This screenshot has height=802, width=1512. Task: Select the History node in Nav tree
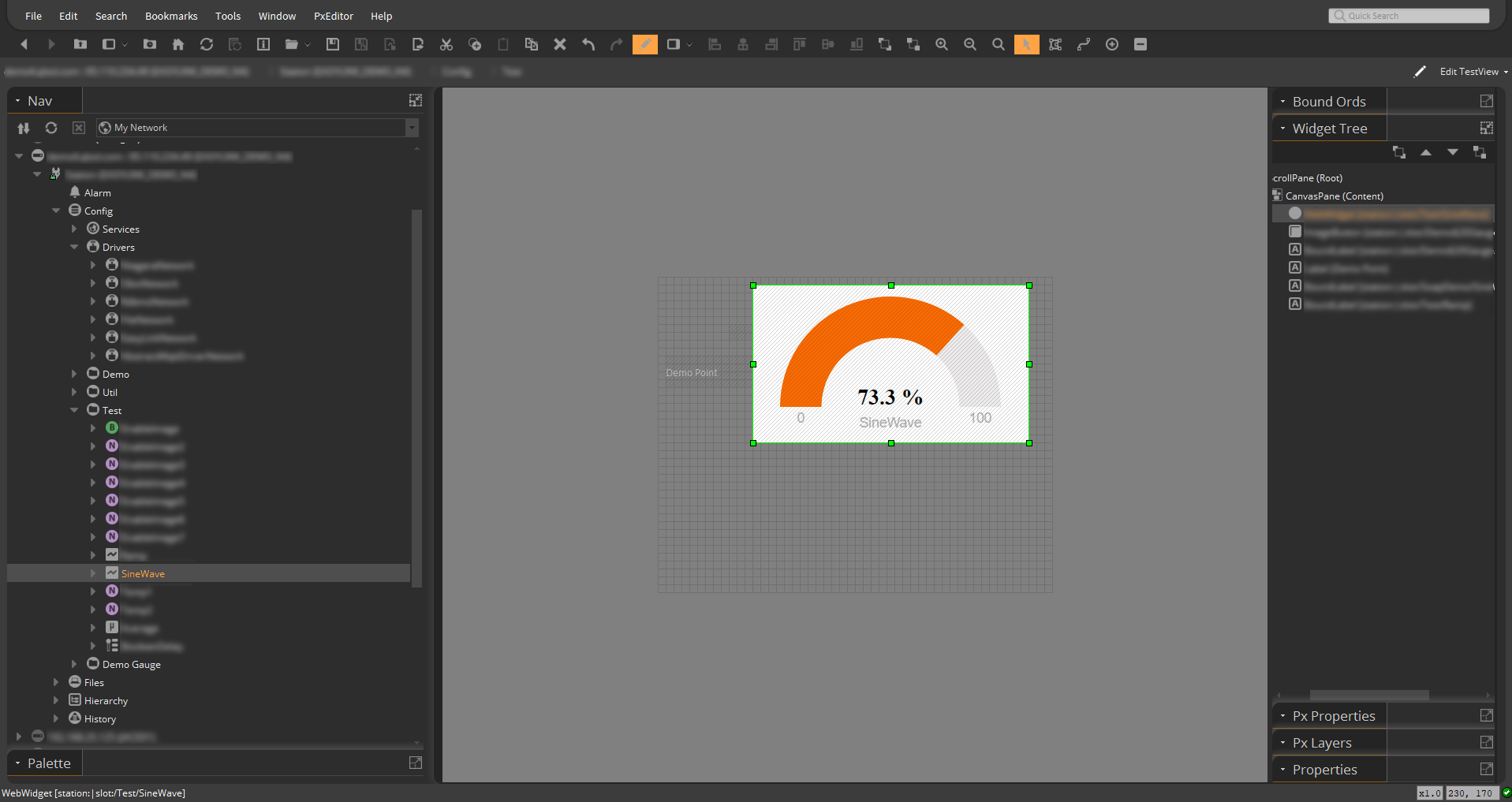[99, 718]
